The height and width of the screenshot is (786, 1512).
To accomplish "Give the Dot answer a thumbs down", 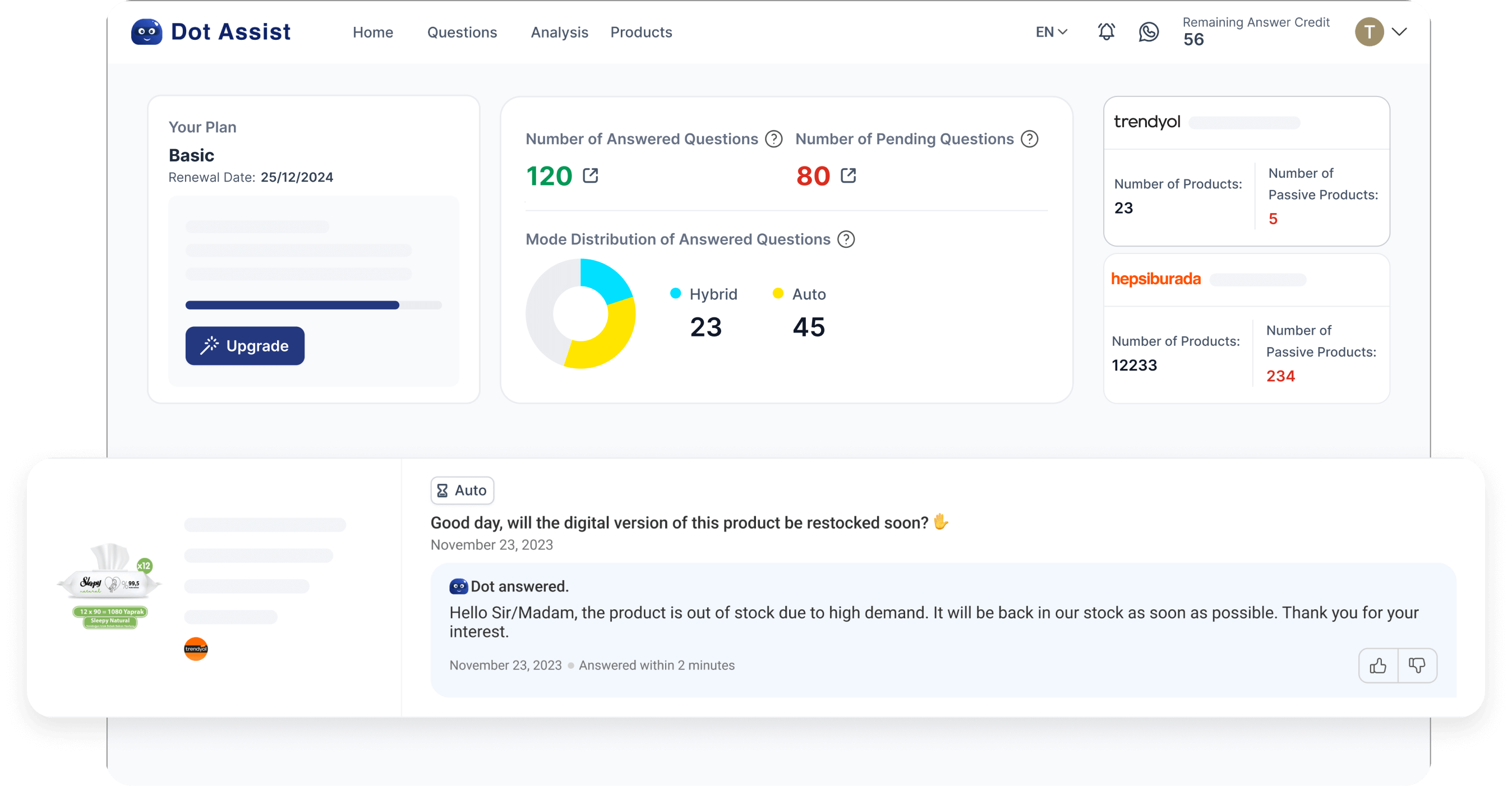I will point(1417,665).
